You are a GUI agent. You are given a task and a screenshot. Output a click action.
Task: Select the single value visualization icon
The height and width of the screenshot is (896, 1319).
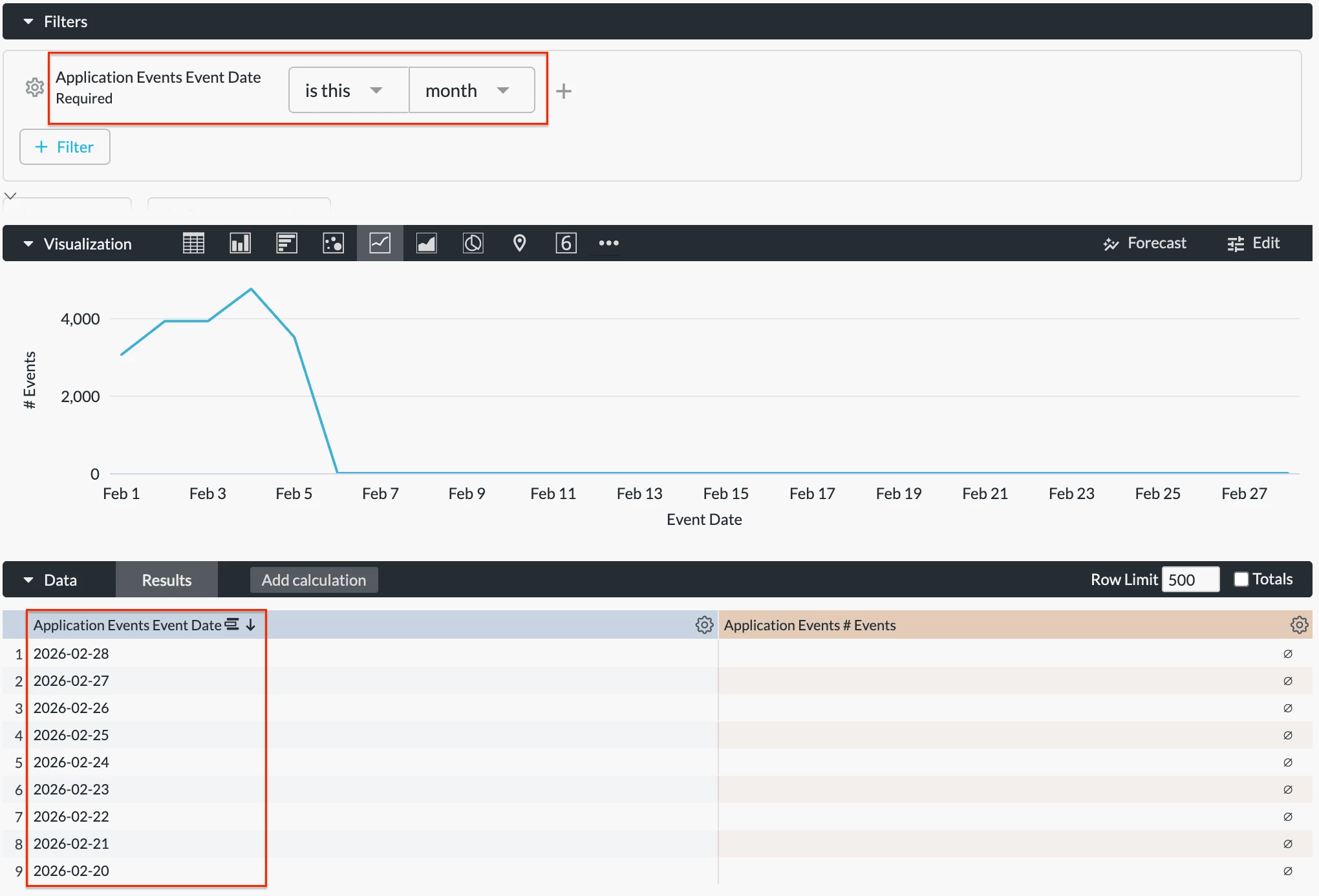coord(566,243)
